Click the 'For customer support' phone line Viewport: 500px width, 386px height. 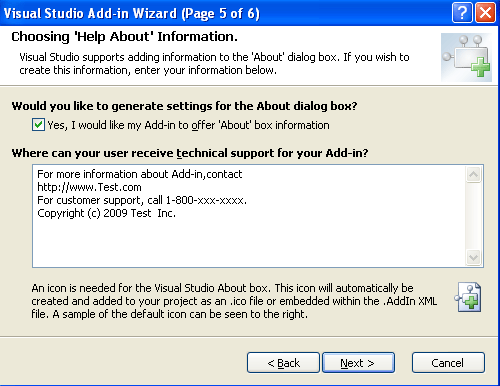[x=142, y=200]
